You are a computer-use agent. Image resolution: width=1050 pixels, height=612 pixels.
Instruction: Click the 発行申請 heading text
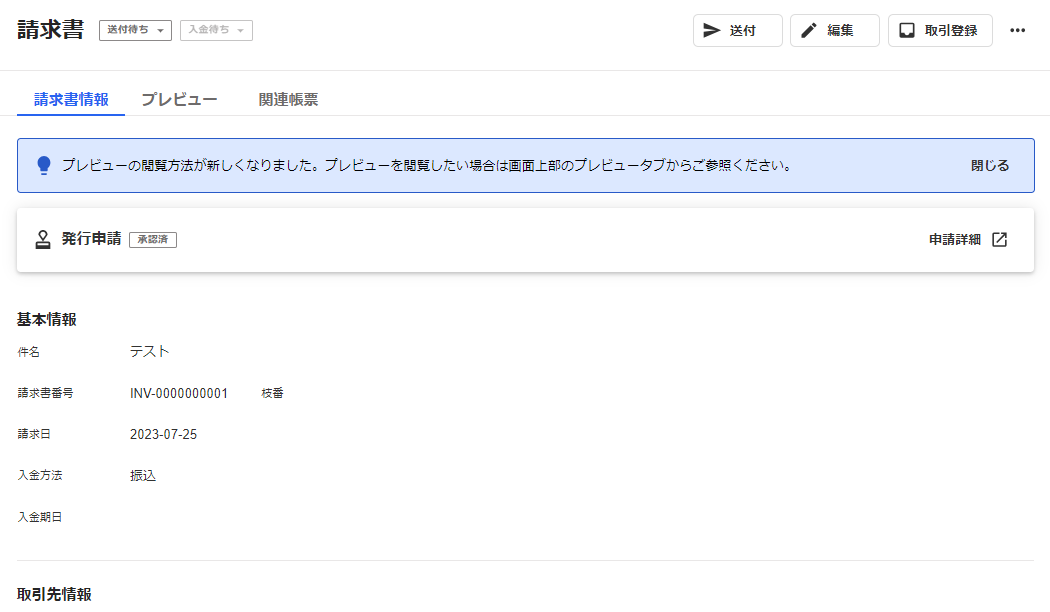pyautogui.click(x=91, y=238)
